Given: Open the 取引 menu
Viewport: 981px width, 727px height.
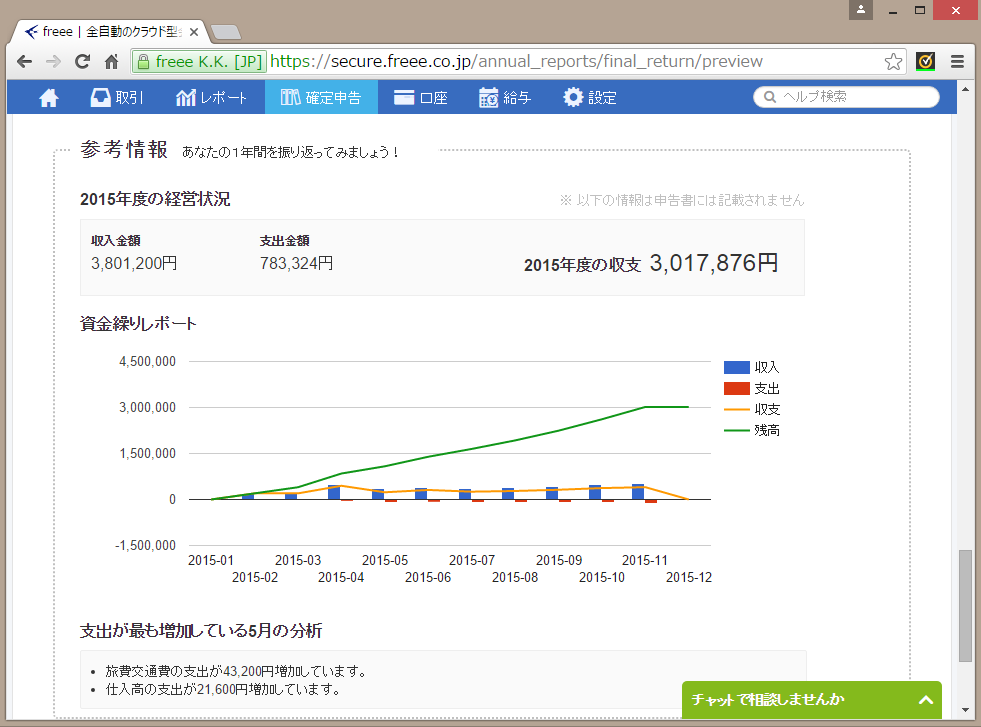Looking at the screenshot, I should point(117,98).
